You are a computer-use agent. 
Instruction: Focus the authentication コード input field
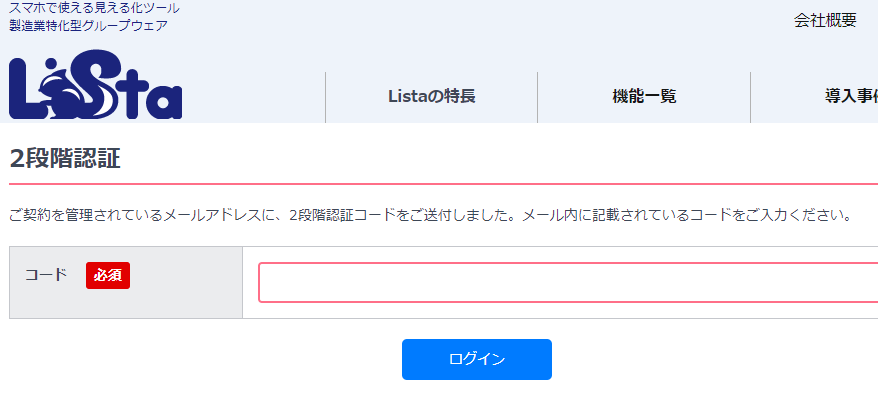pos(568,282)
